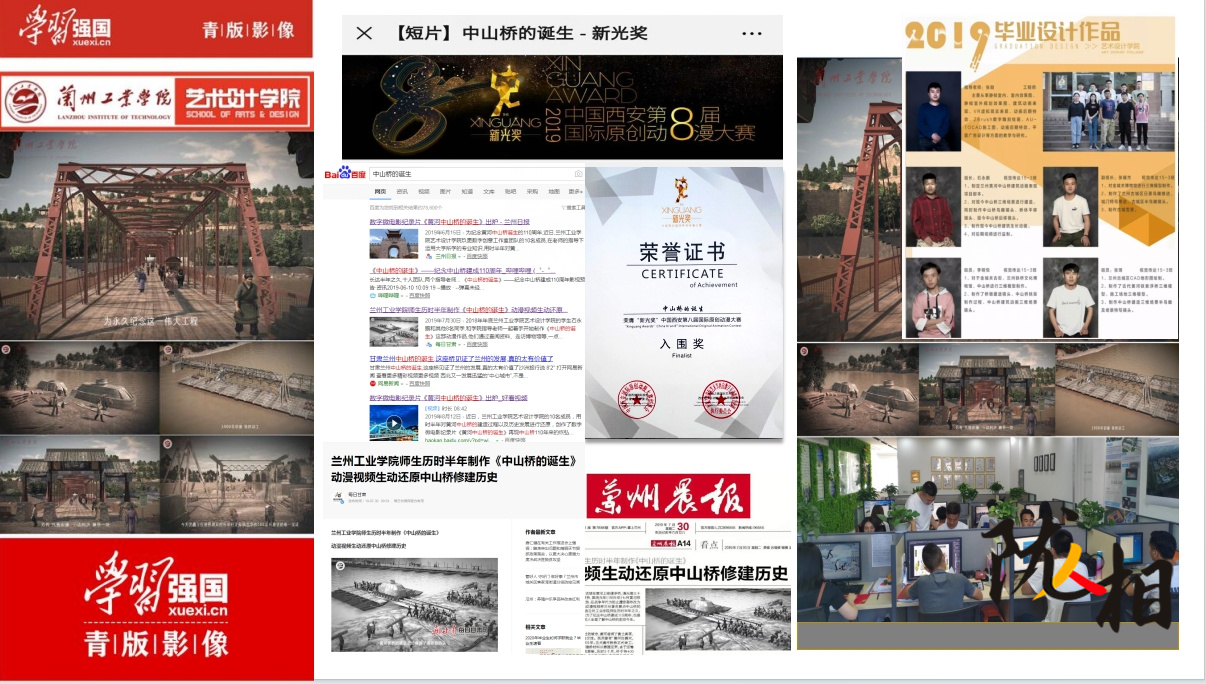Open the 视频 tab in Baidu results

(424, 191)
